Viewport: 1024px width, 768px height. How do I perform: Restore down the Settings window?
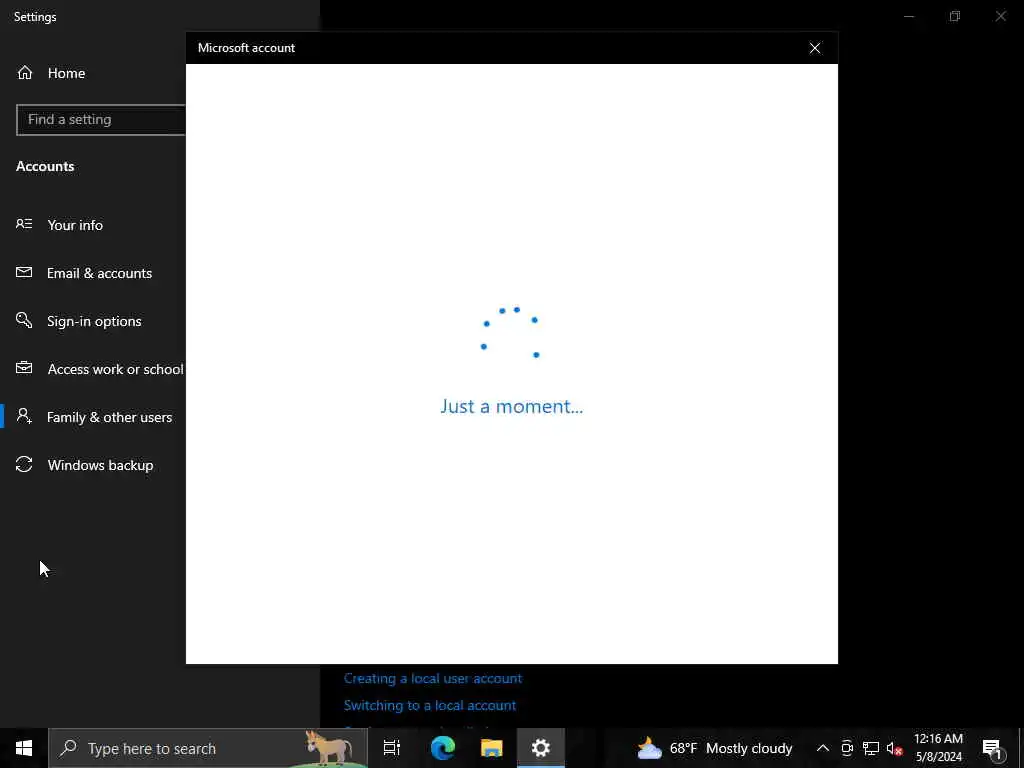point(955,16)
